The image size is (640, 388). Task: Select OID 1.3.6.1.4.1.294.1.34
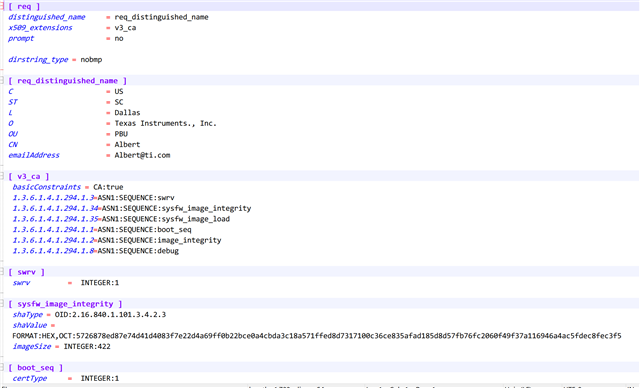(x=55, y=208)
